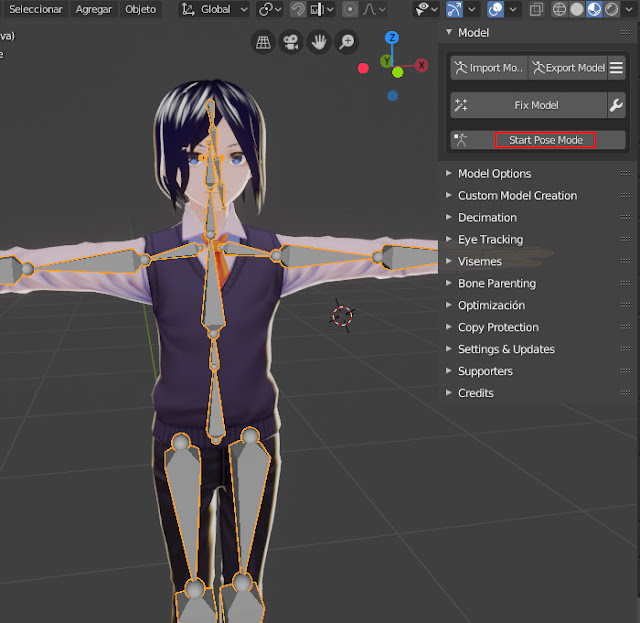This screenshot has height=623, width=640.
Task: Grab the Decimation panel drag handle
Action: (x=625, y=217)
